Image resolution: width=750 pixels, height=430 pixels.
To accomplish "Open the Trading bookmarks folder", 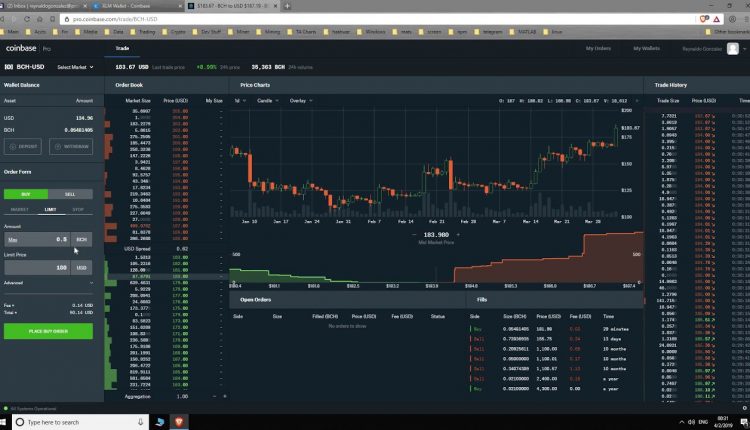I will (x=143, y=32).
